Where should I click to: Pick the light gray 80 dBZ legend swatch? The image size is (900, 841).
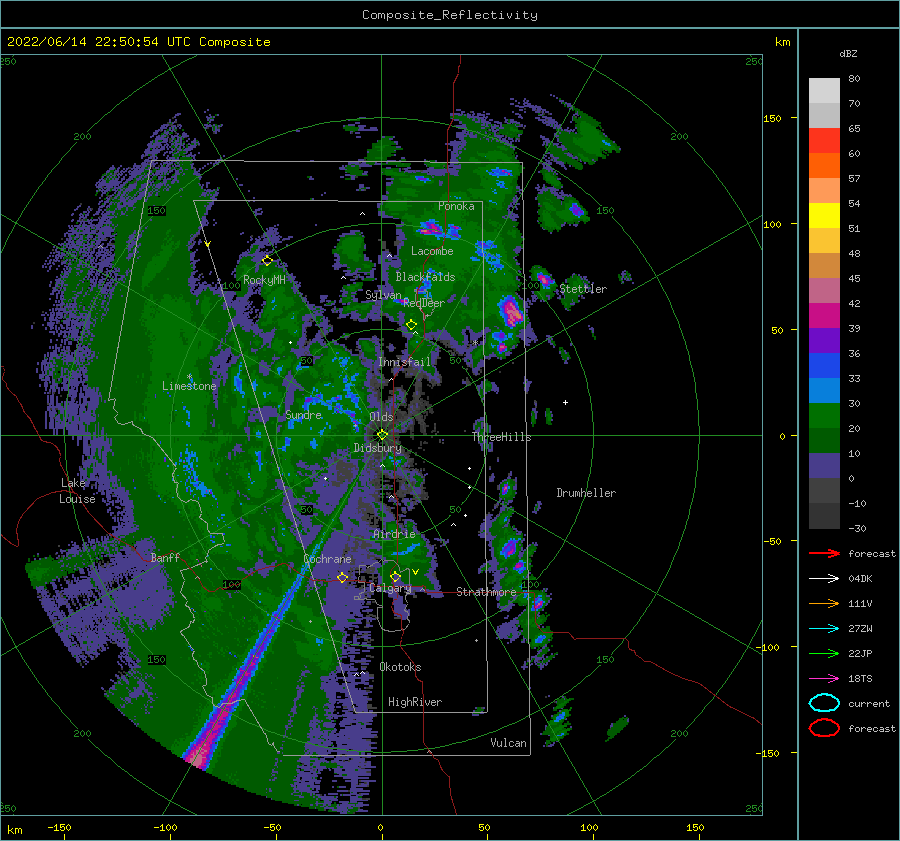click(824, 90)
